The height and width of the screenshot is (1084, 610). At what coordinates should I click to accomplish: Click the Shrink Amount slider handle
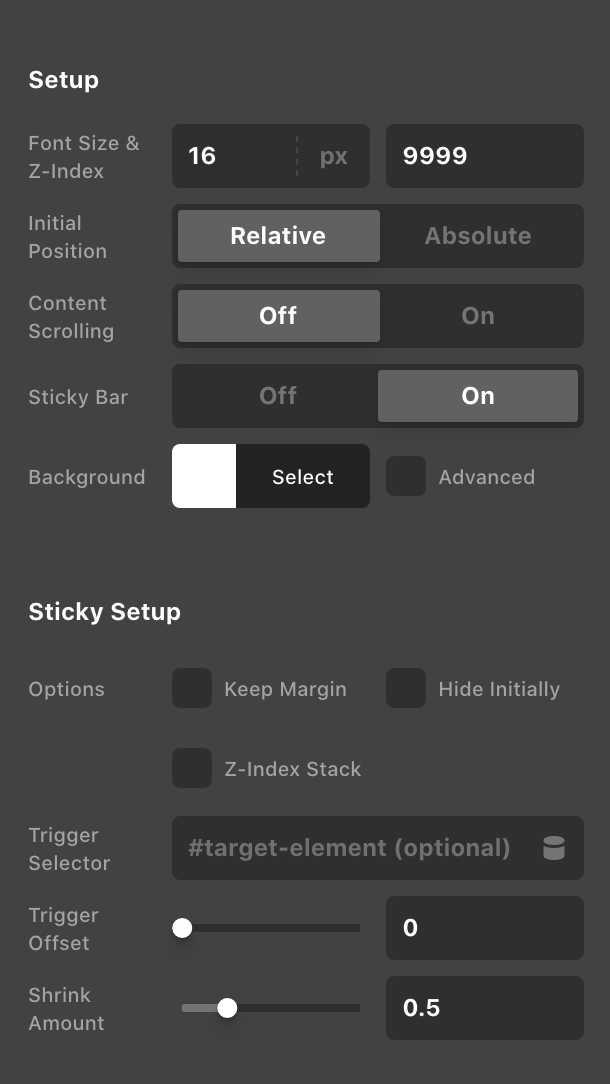point(227,1008)
